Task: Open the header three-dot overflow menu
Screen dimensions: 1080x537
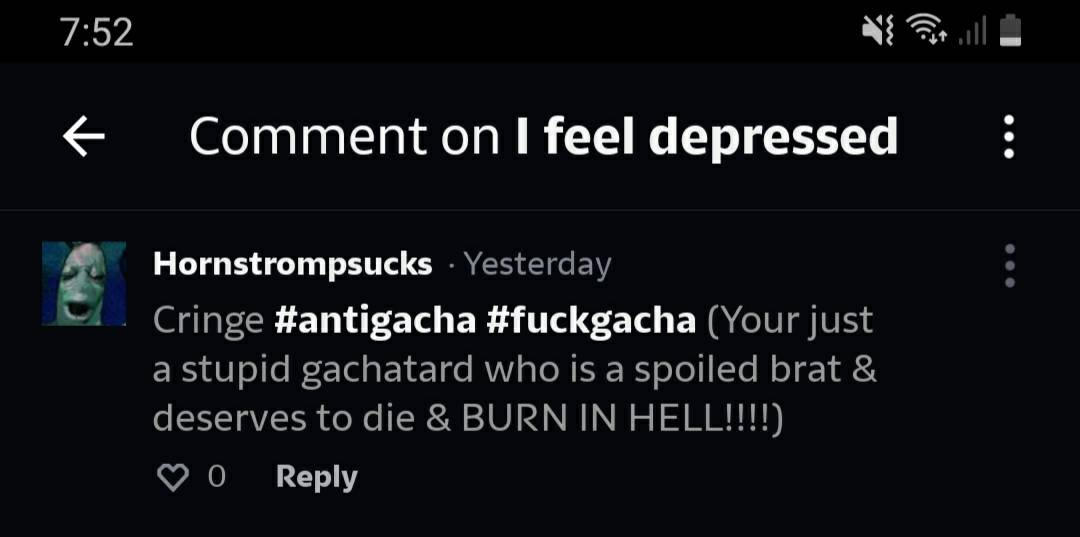Action: 1008,136
